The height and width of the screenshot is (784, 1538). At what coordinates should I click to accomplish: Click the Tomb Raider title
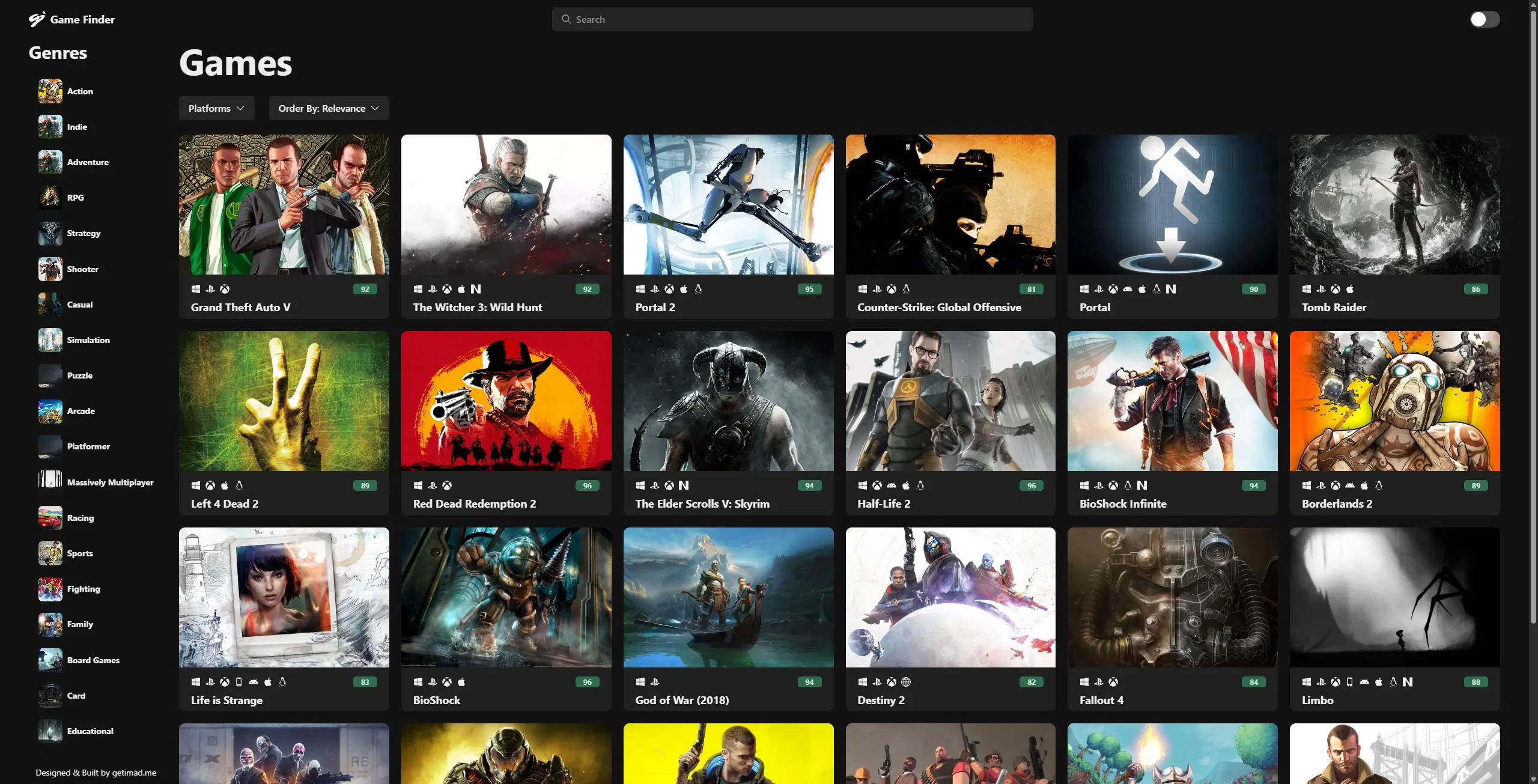1334,307
